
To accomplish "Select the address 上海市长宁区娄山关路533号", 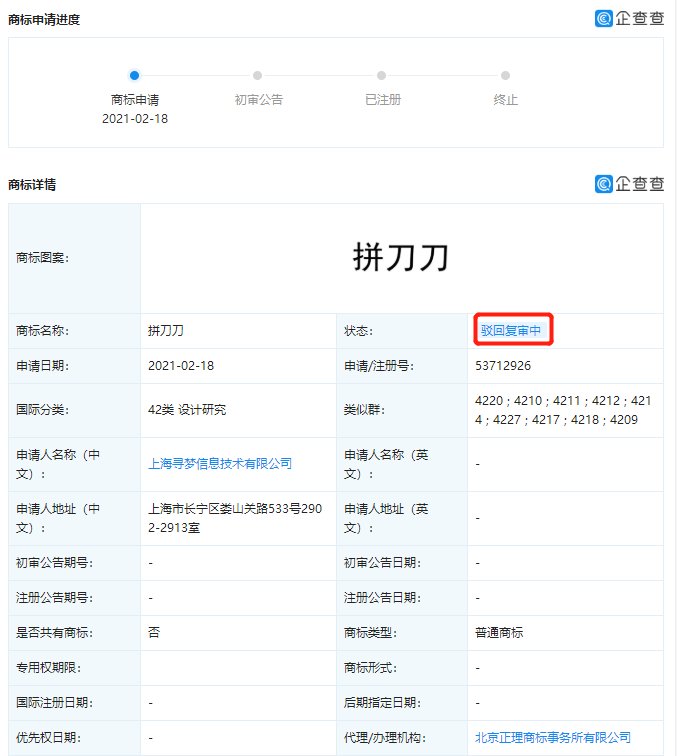I will (235, 518).
